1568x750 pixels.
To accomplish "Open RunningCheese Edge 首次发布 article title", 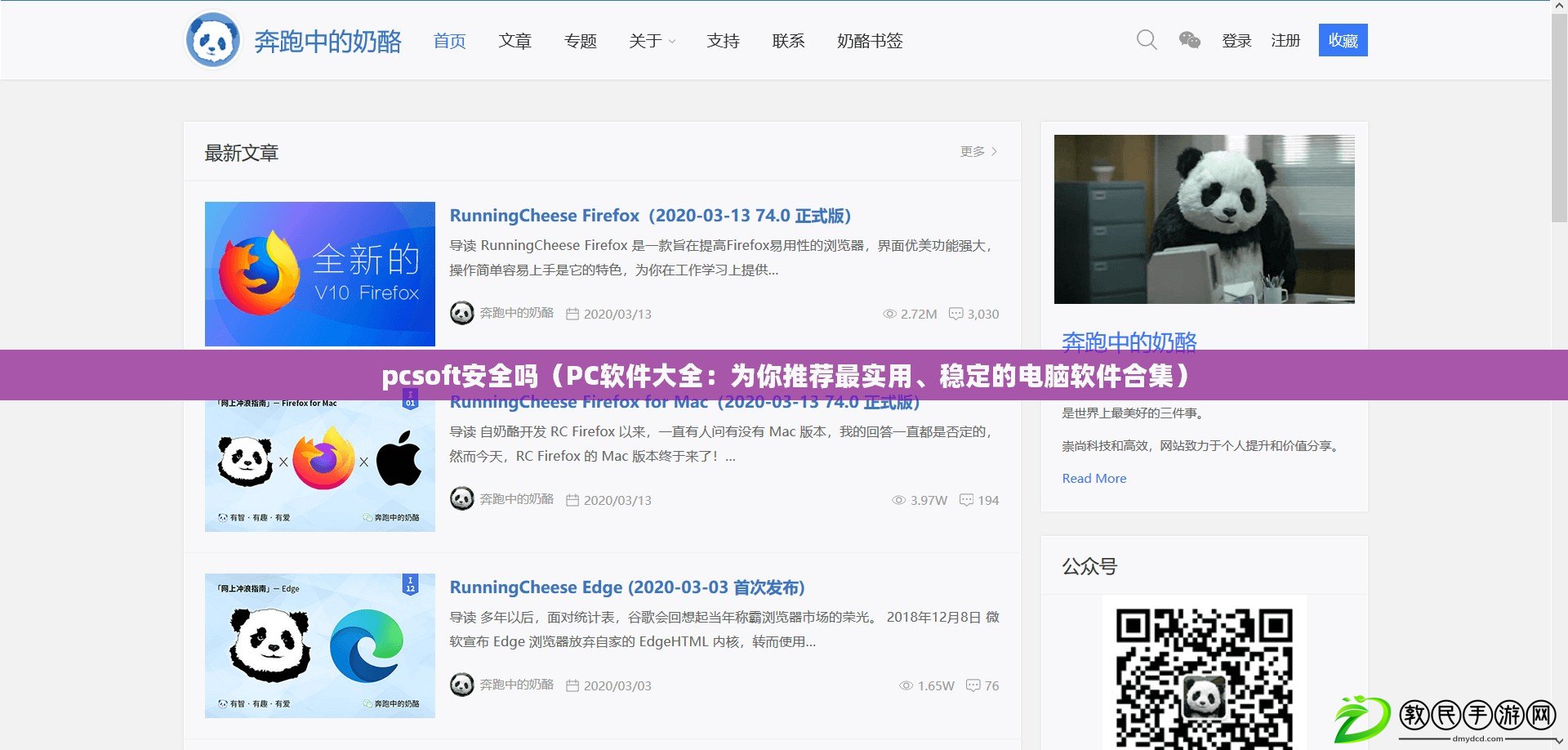I will coord(627,587).
